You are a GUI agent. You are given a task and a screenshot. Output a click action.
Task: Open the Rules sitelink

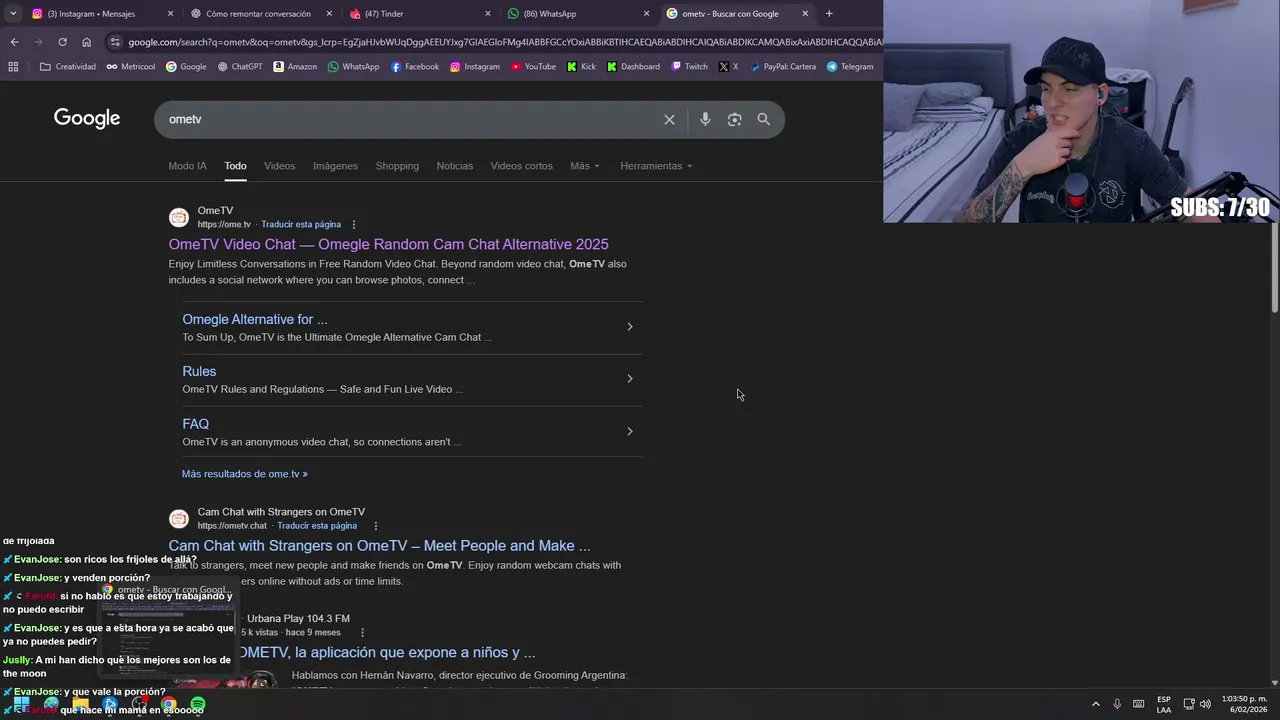199,371
